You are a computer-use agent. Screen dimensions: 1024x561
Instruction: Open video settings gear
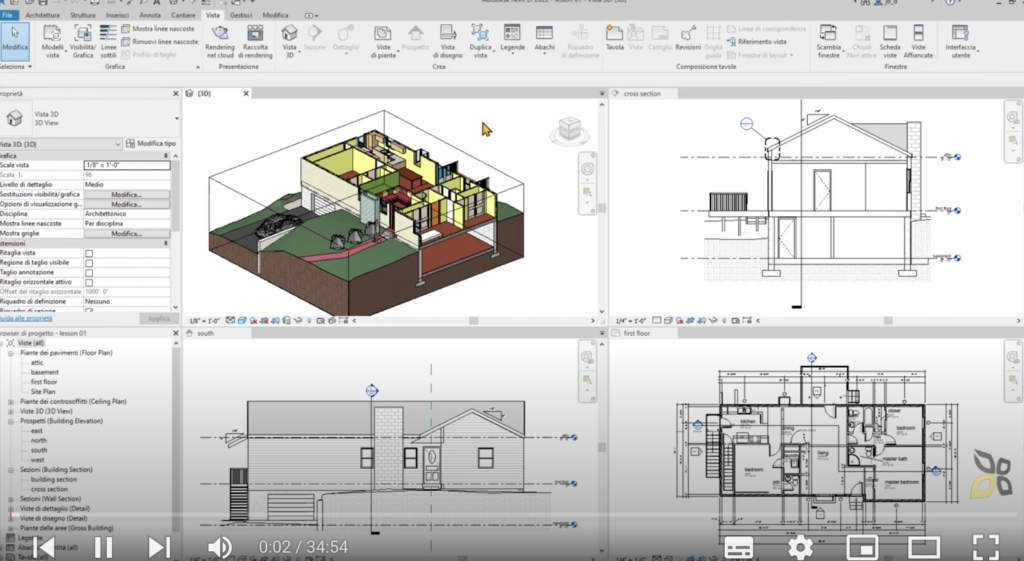pos(799,547)
